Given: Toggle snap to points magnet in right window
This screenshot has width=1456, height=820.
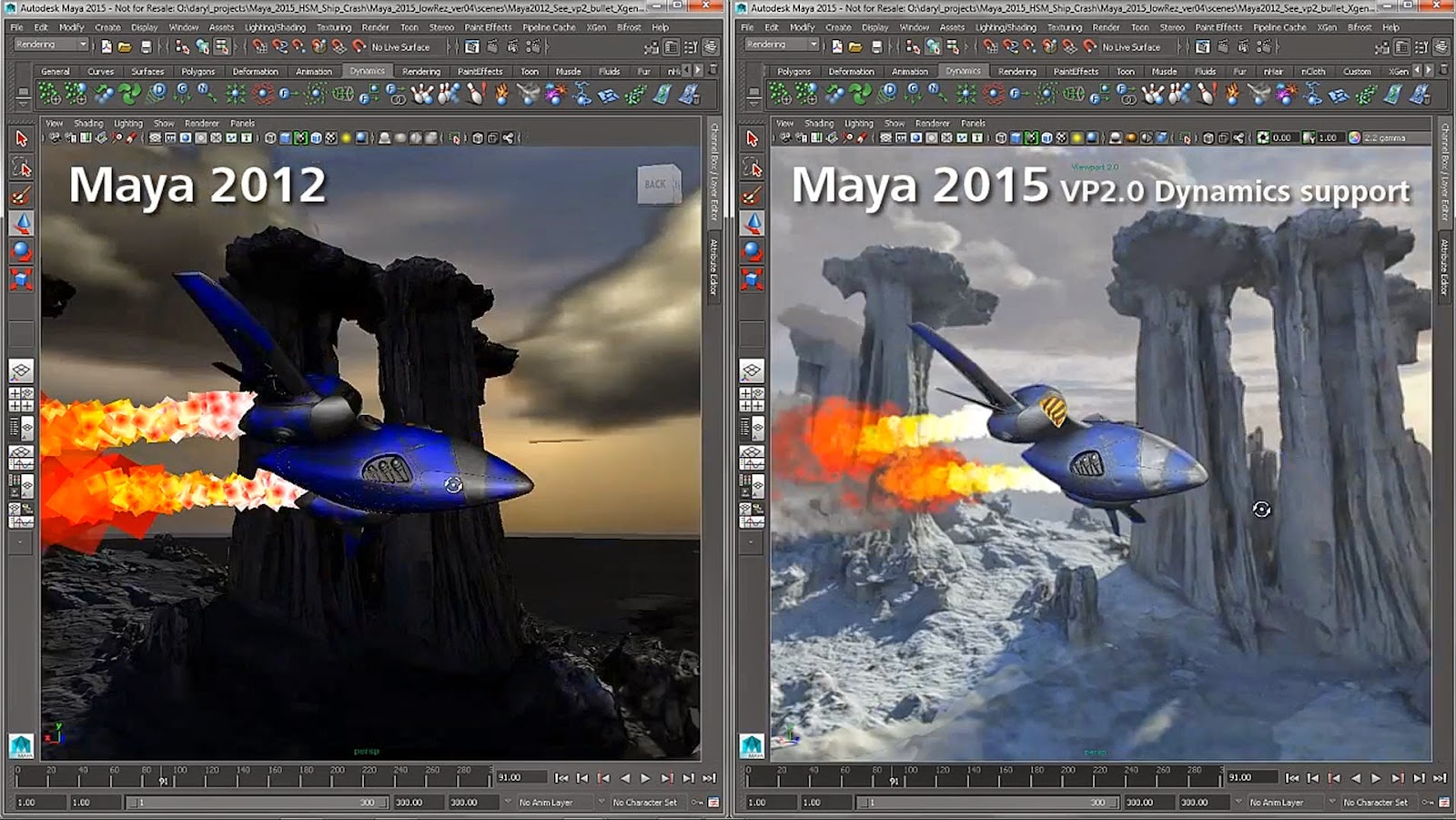Looking at the screenshot, I should click(x=1030, y=46).
